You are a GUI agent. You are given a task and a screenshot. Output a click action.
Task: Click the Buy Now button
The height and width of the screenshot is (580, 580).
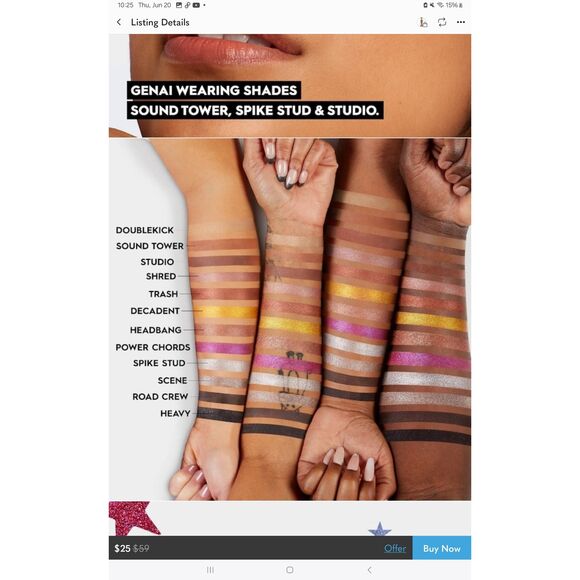pyautogui.click(x=442, y=548)
